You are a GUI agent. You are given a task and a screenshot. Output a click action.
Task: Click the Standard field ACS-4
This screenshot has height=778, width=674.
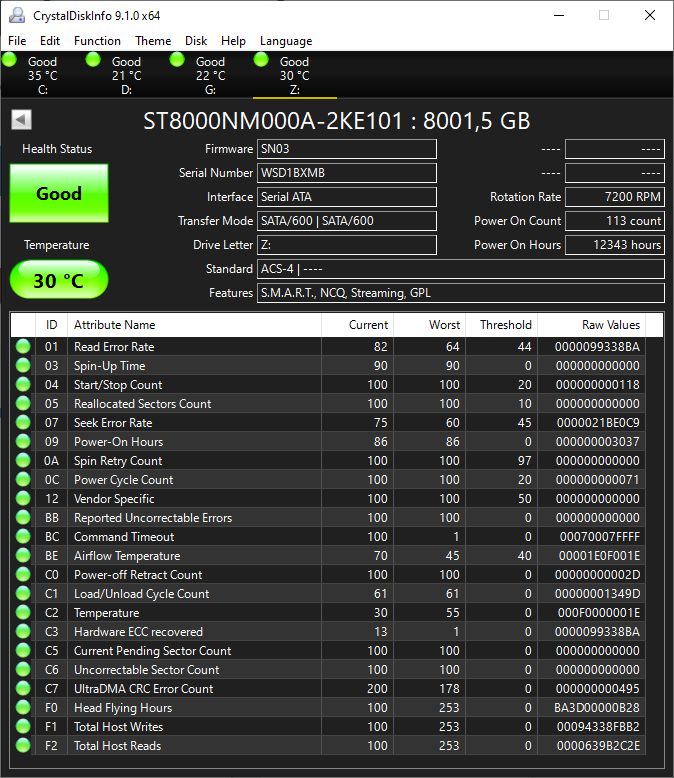461,269
